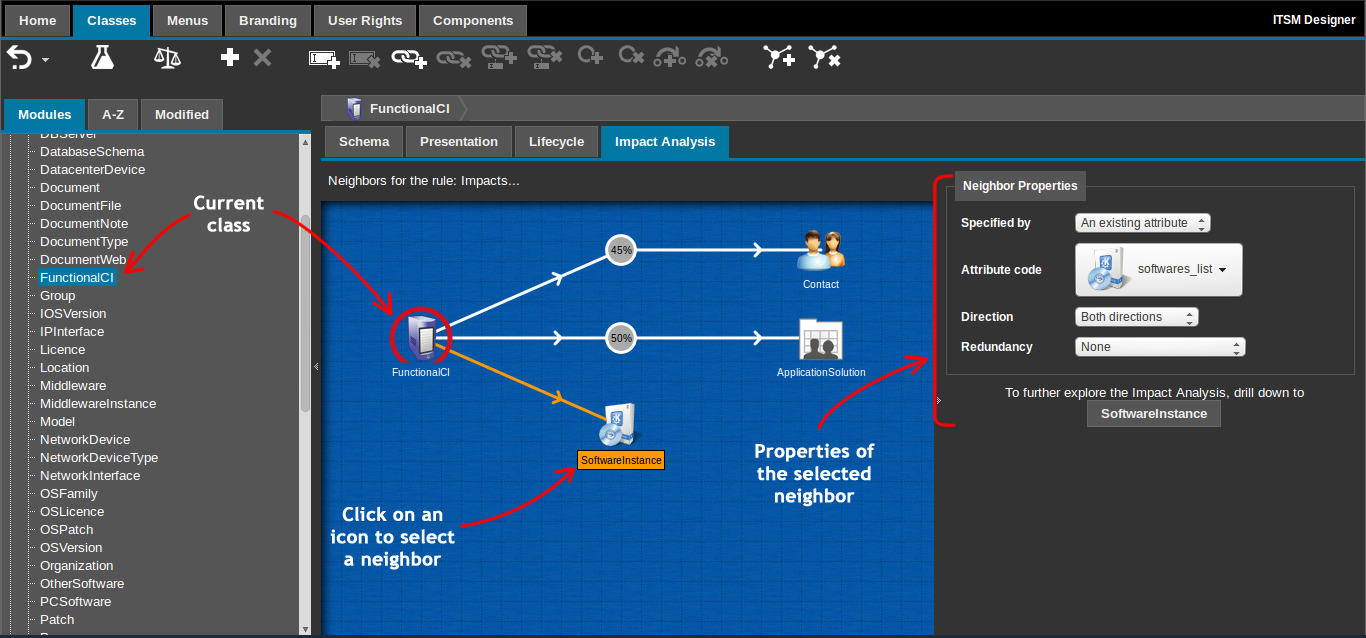Drill down into SoftwareInstance
Screen dimensions: 1366x638
(x=1153, y=412)
